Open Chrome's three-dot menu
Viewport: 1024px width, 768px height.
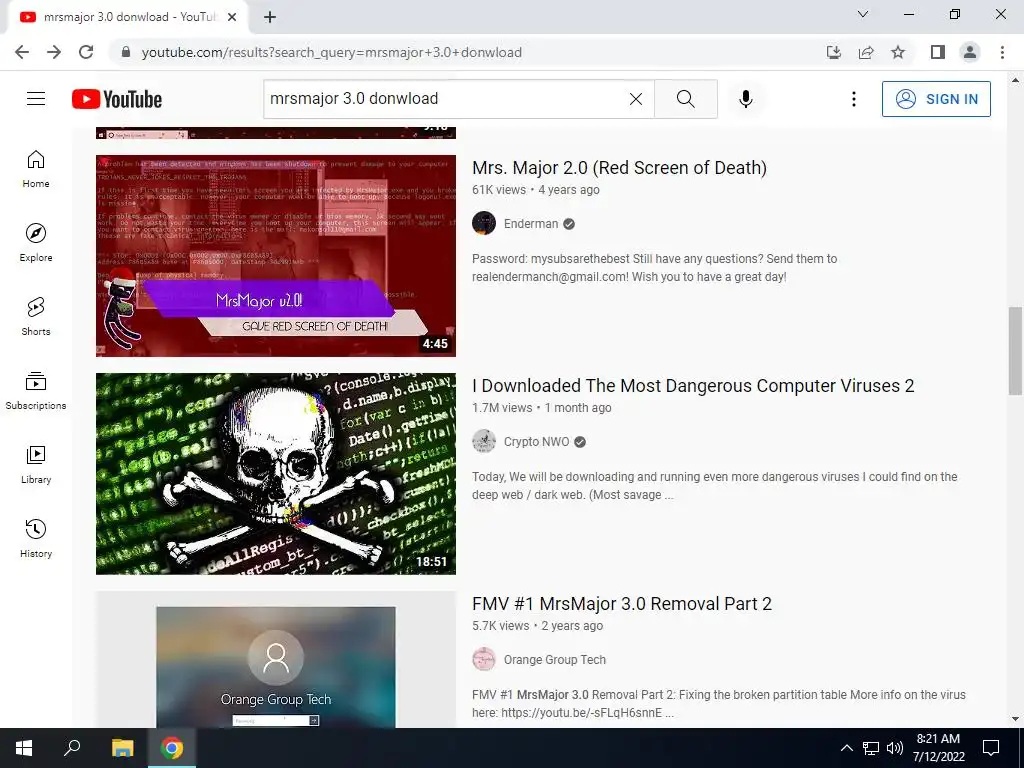(x=1002, y=52)
